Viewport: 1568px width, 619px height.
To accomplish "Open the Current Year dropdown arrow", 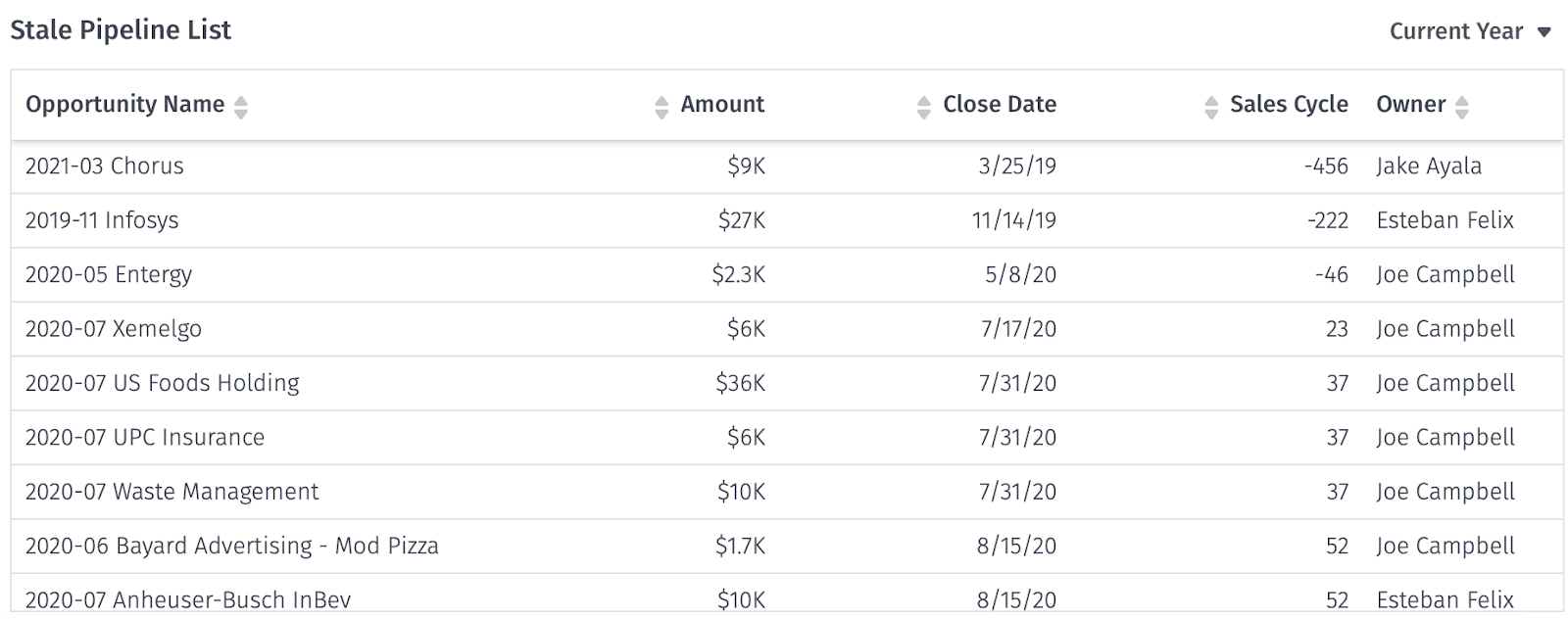I will 1544,32.
